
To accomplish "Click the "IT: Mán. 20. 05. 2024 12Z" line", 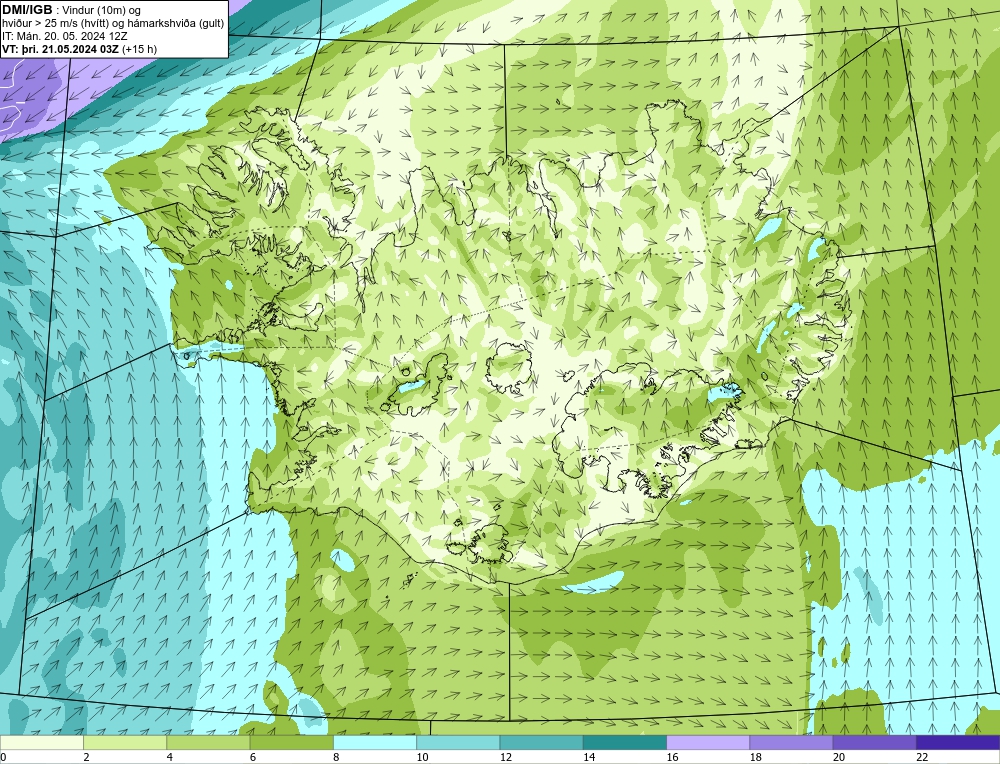I will [65, 36].
